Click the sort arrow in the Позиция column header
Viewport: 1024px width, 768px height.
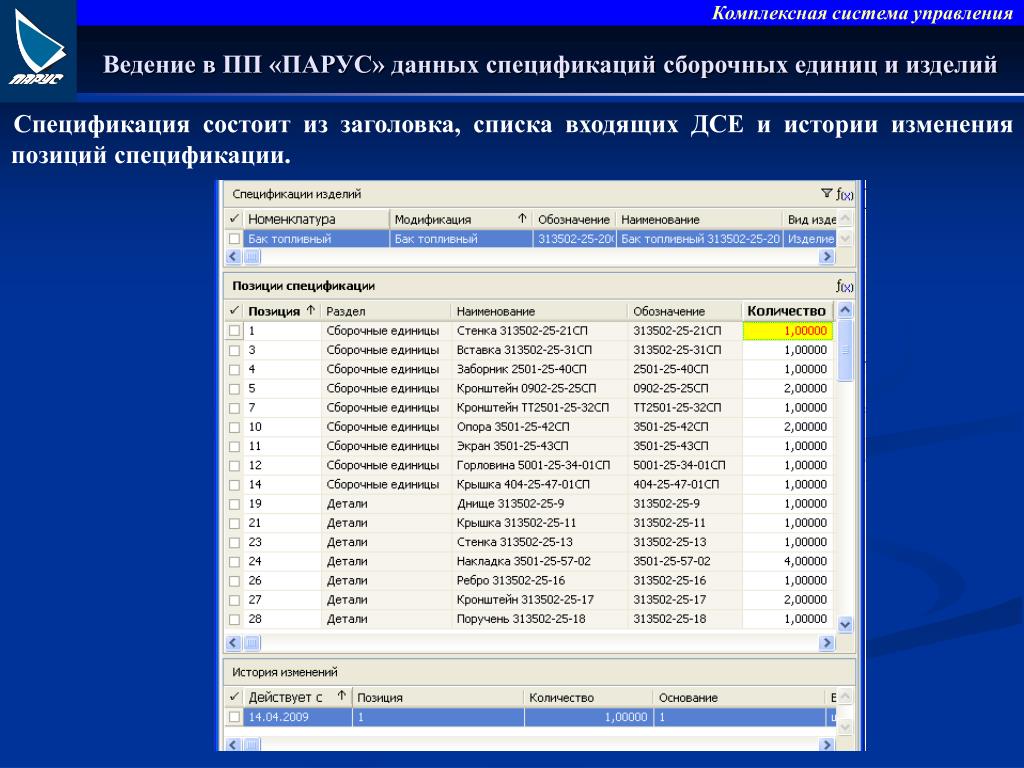pyautogui.click(x=311, y=310)
